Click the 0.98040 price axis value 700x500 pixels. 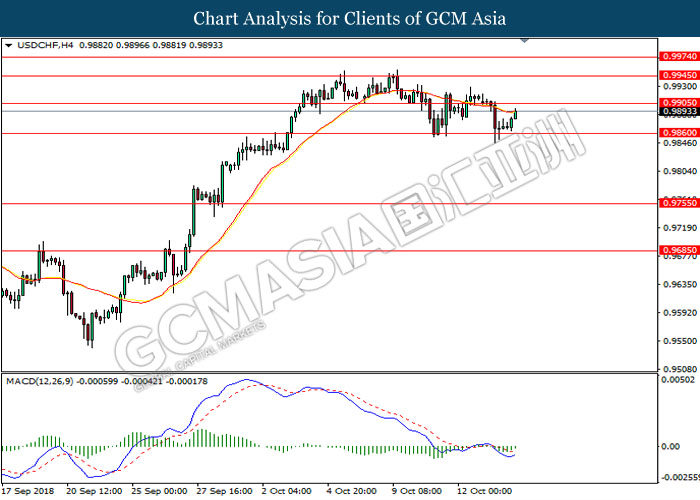click(680, 171)
